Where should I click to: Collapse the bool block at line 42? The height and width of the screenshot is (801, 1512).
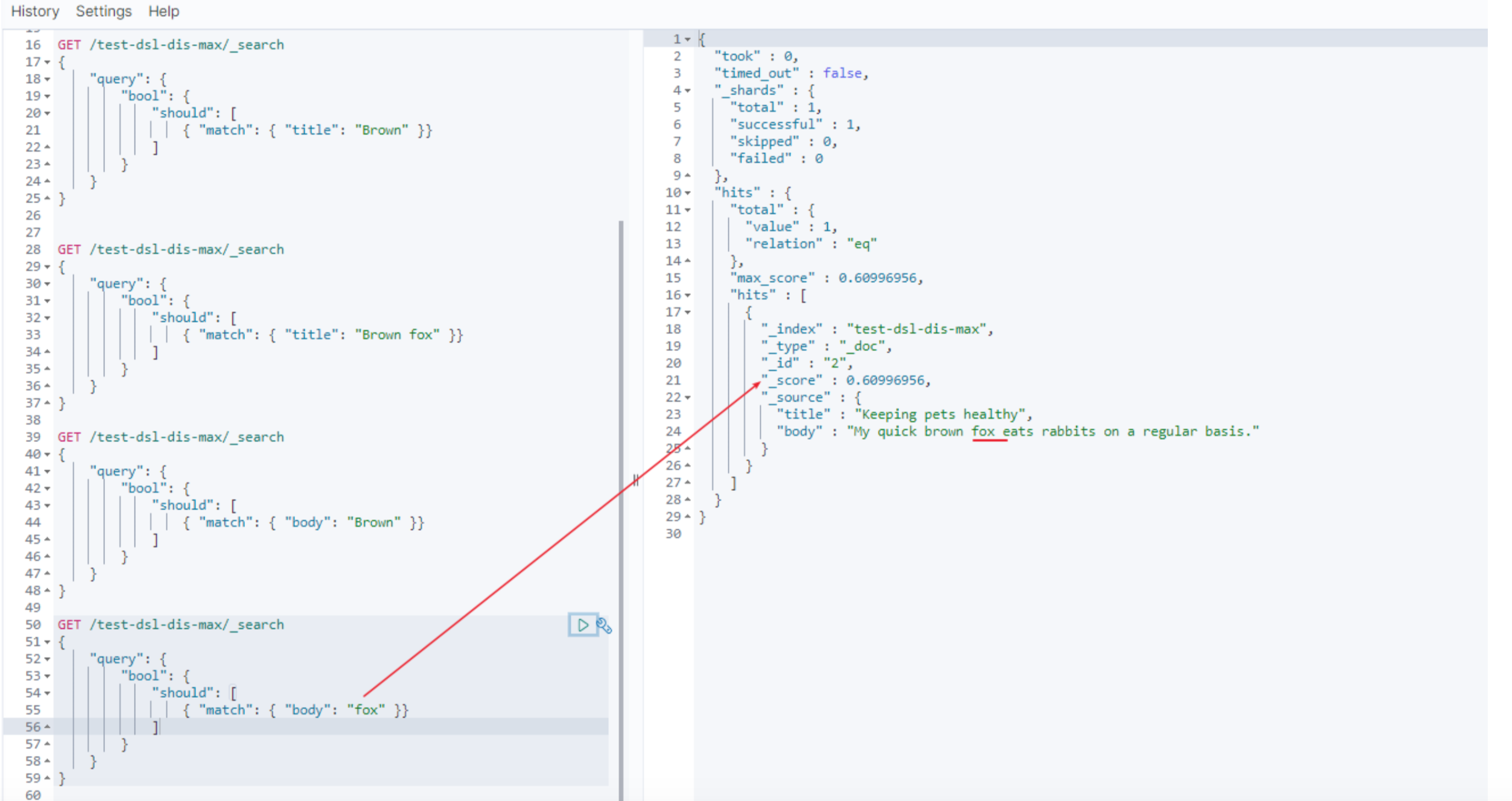click(x=47, y=489)
